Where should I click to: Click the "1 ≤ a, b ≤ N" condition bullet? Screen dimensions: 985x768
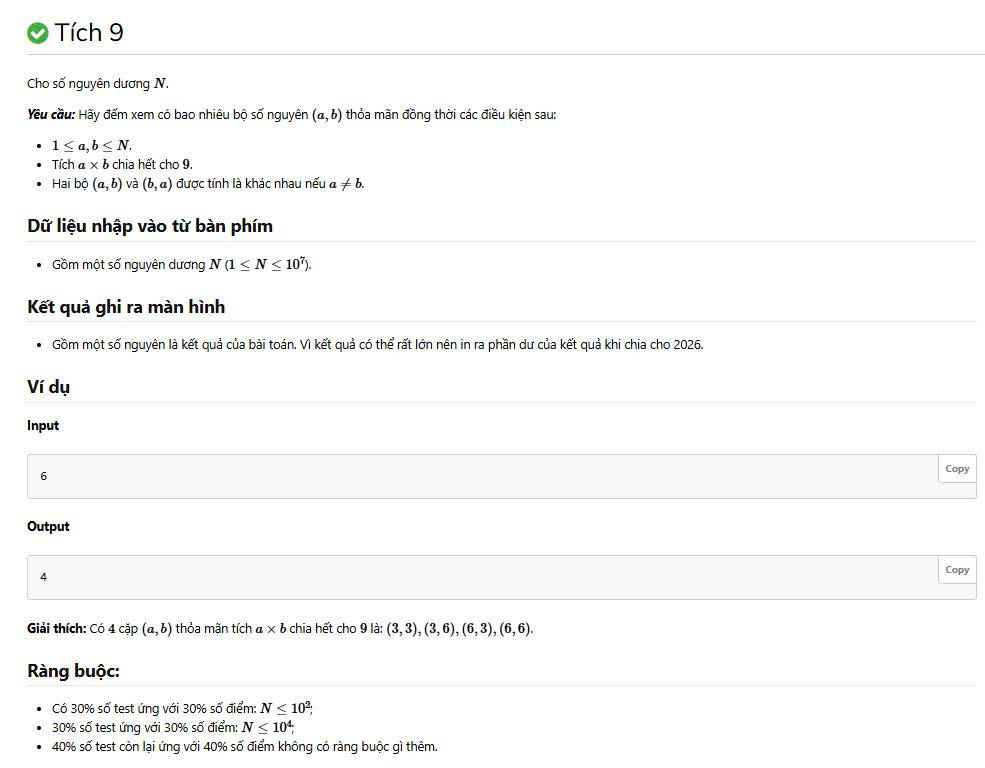tap(92, 145)
